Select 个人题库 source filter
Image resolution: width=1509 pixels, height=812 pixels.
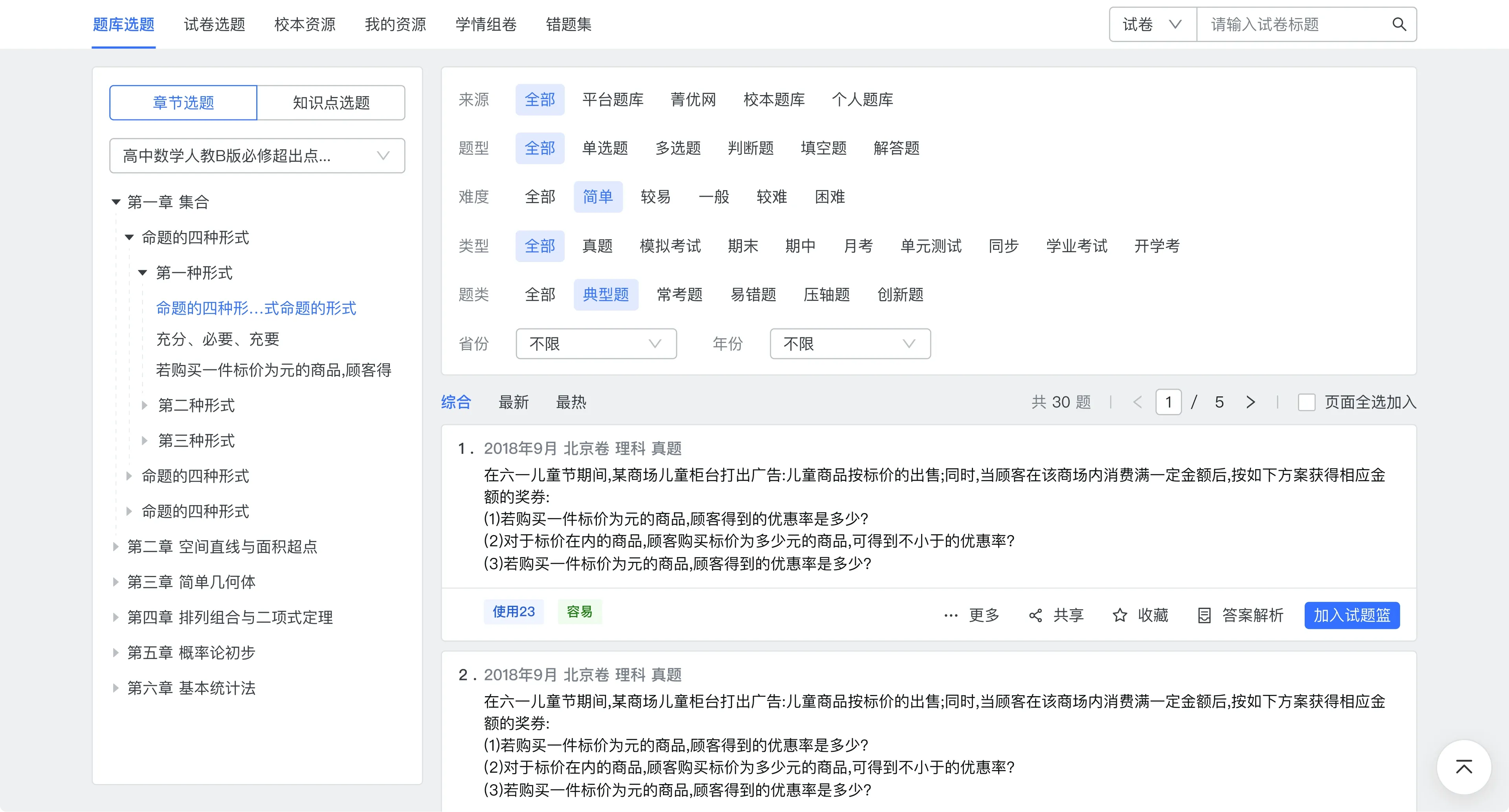point(862,99)
